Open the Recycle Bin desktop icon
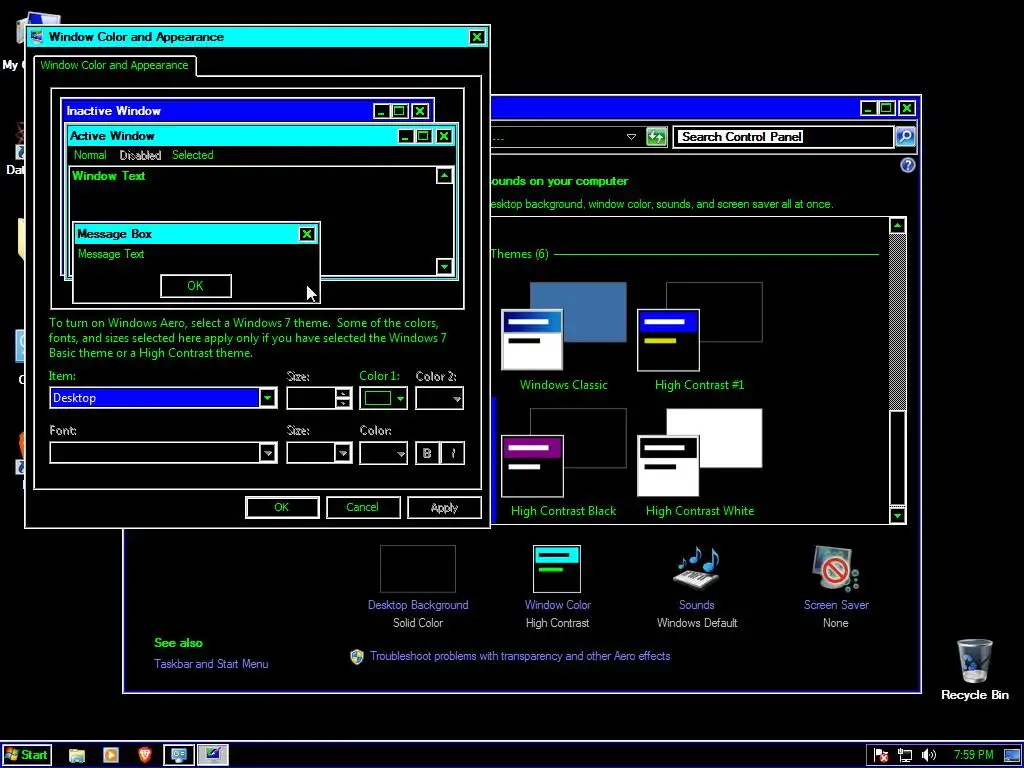The image size is (1024, 768). (974, 669)
